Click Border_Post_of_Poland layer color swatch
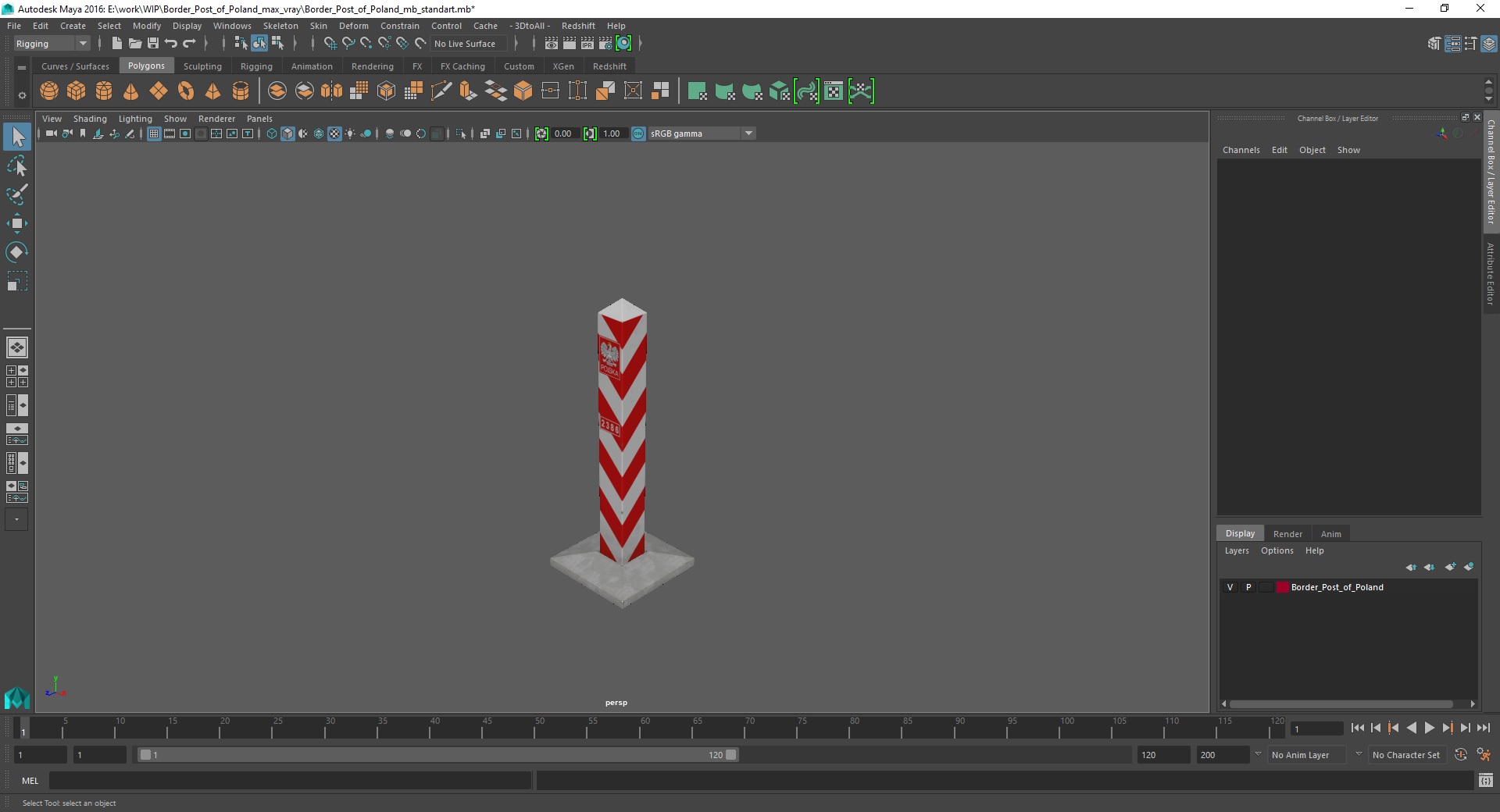The height and width of the screenshot is (812, 1500). [1283, 587]
